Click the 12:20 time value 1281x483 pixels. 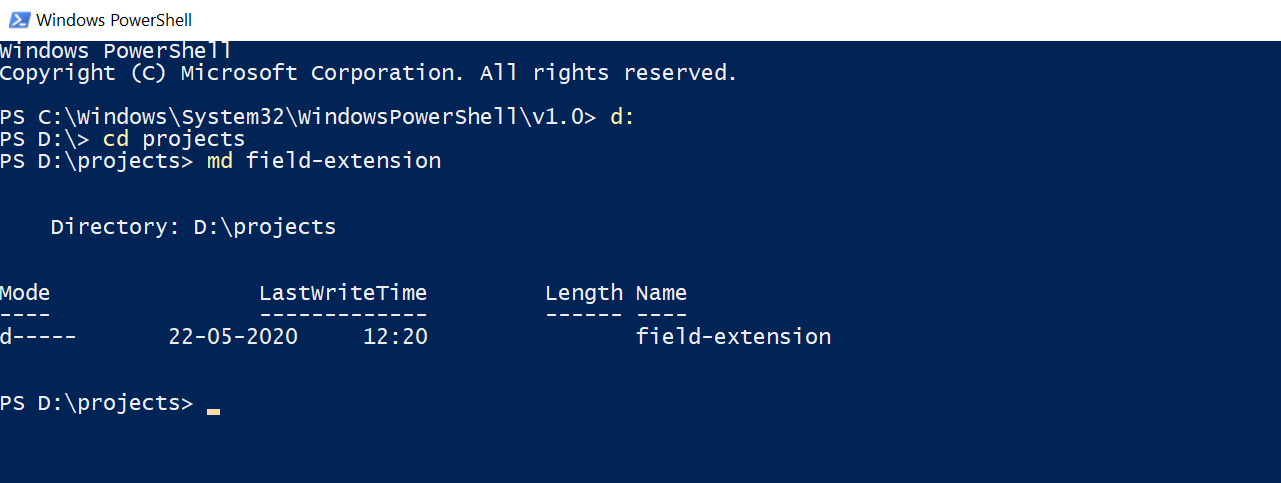tap(395, 336)
